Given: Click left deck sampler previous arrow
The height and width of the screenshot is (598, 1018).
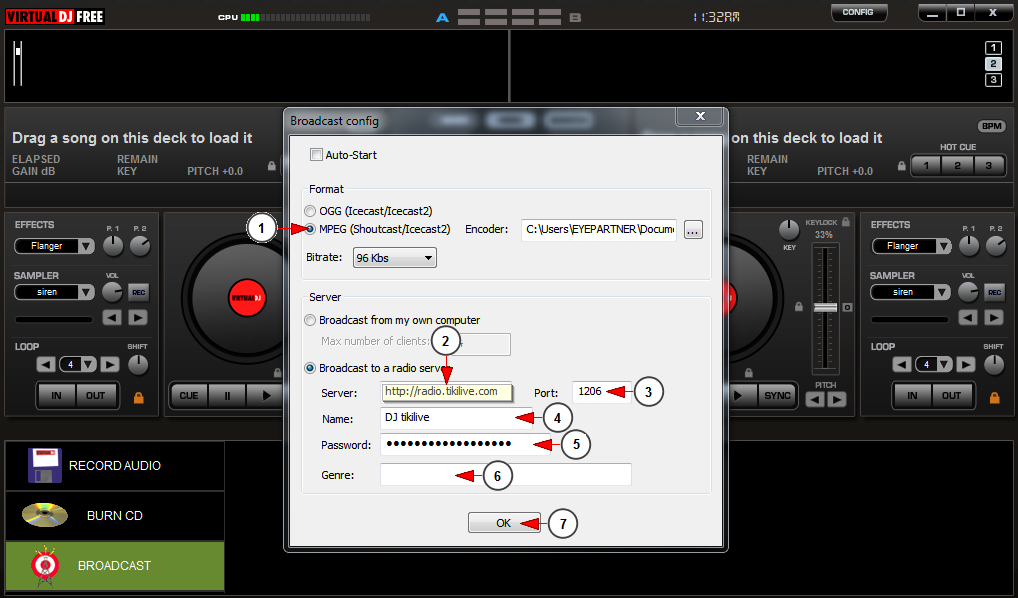Looking at the screenshot, I should point(112,318).
